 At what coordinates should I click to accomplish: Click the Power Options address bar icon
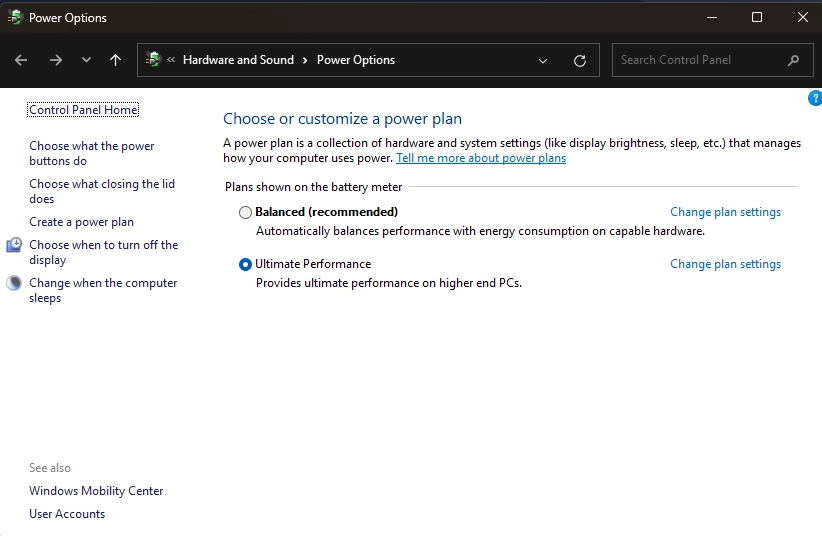coord(153,59)
